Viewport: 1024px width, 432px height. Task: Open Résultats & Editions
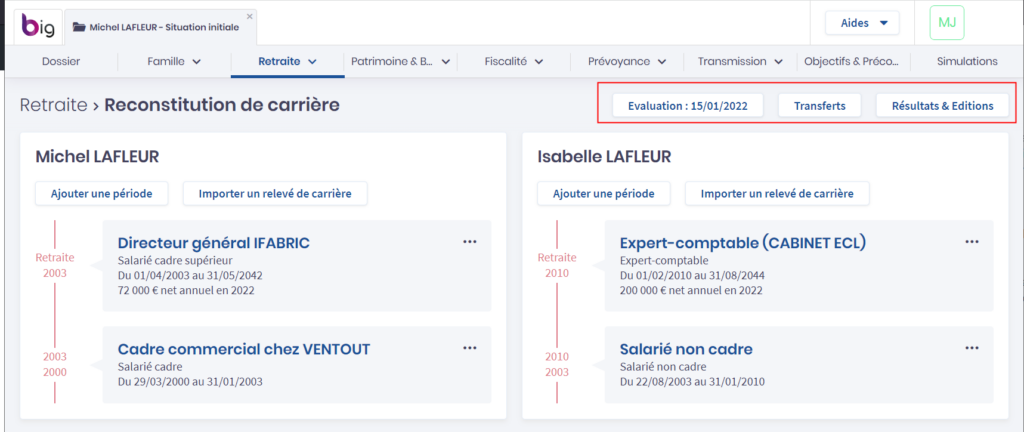pos(942,105)
